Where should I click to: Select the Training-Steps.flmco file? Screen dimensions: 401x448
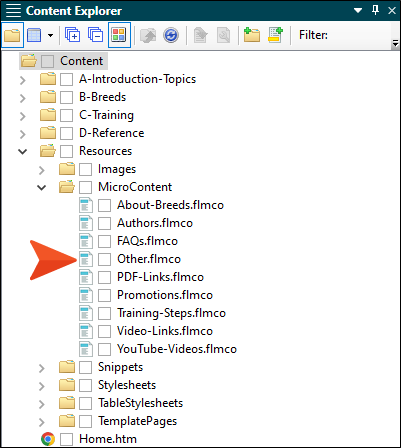(171, 313)
